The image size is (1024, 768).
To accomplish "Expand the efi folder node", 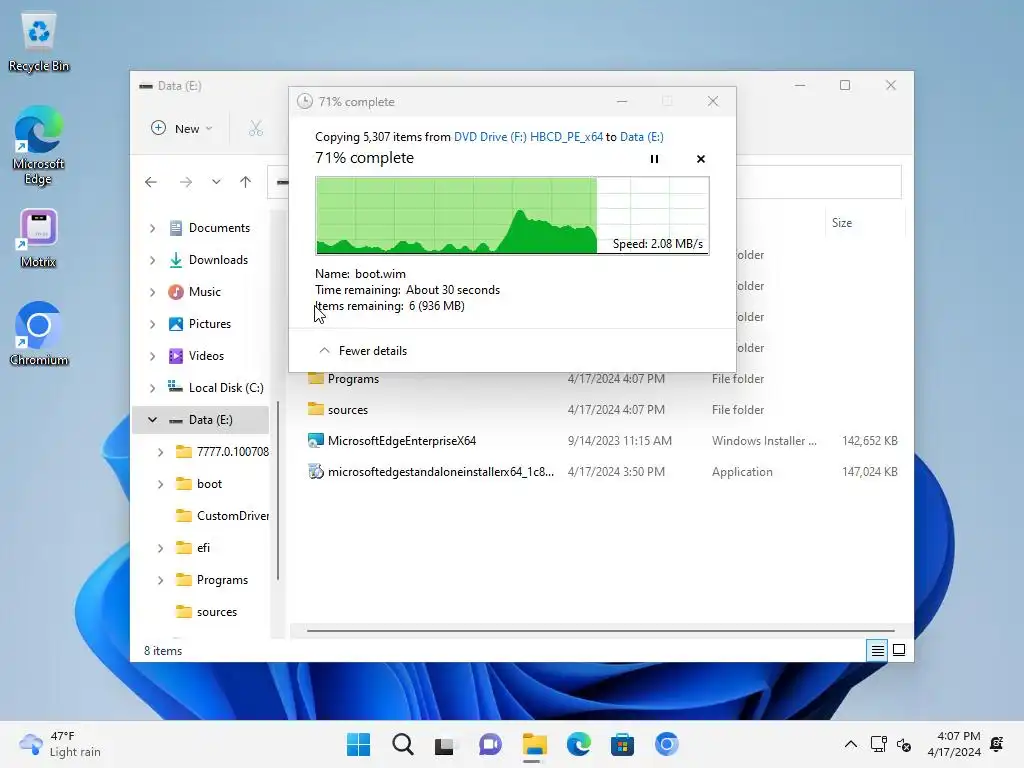I will click(x=161, y=548).
